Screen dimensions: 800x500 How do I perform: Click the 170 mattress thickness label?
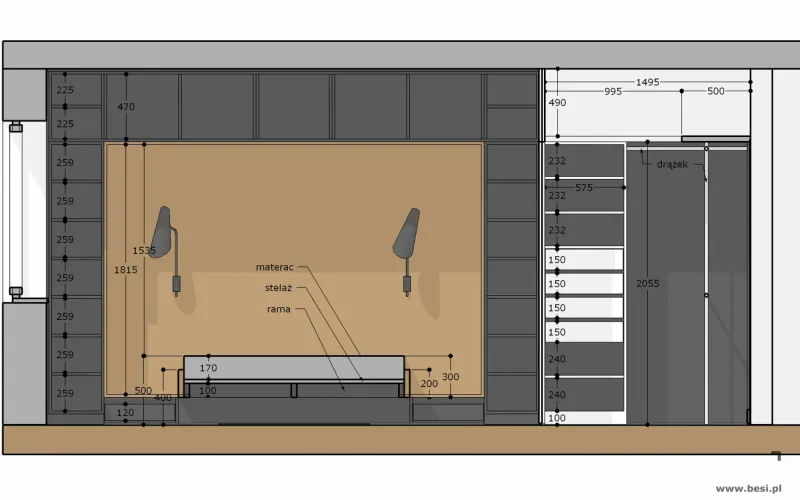208,368
